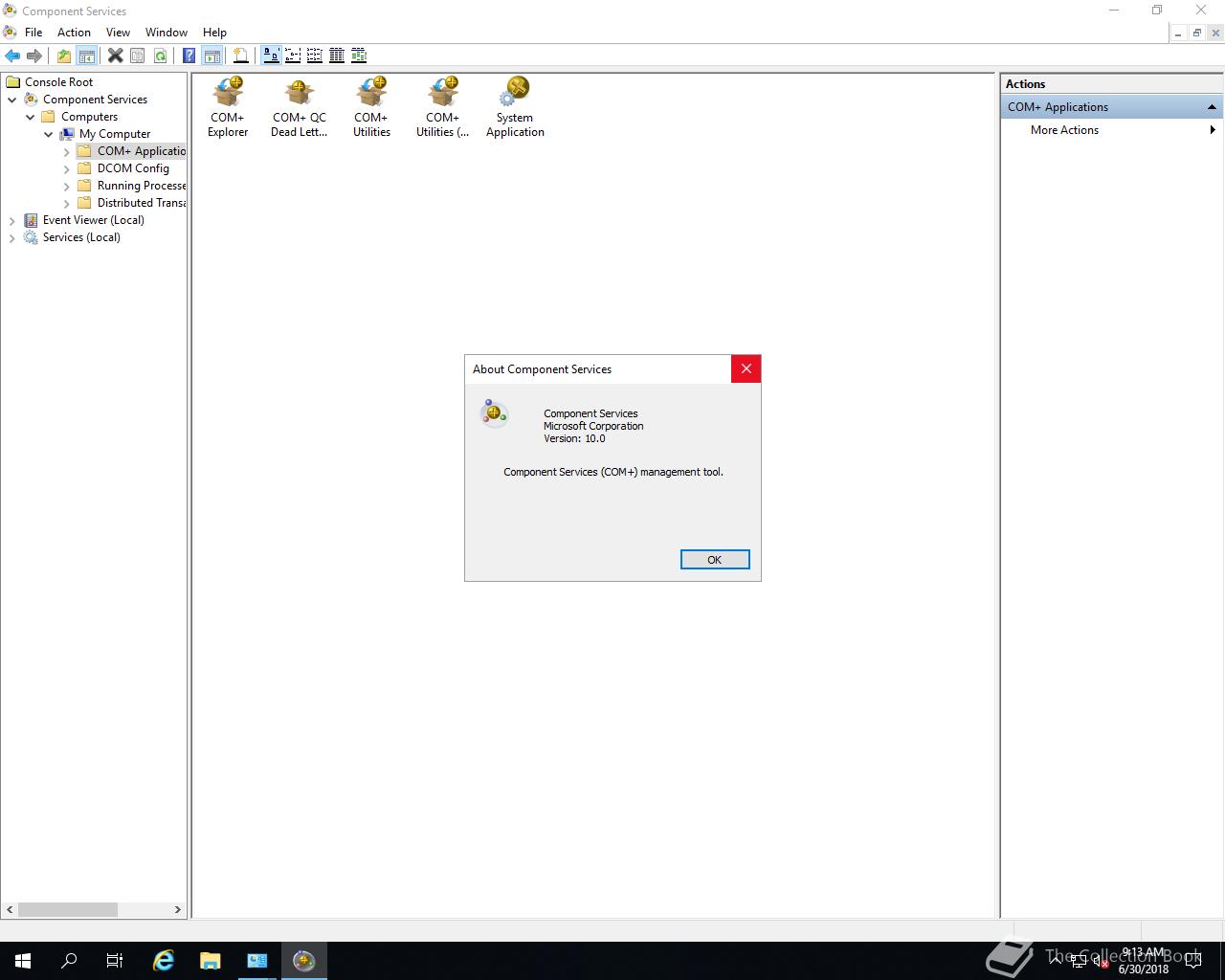Open Server Manager from the taskbar
The width and height of the screenshot is (1225, 980).
point(256,961)
